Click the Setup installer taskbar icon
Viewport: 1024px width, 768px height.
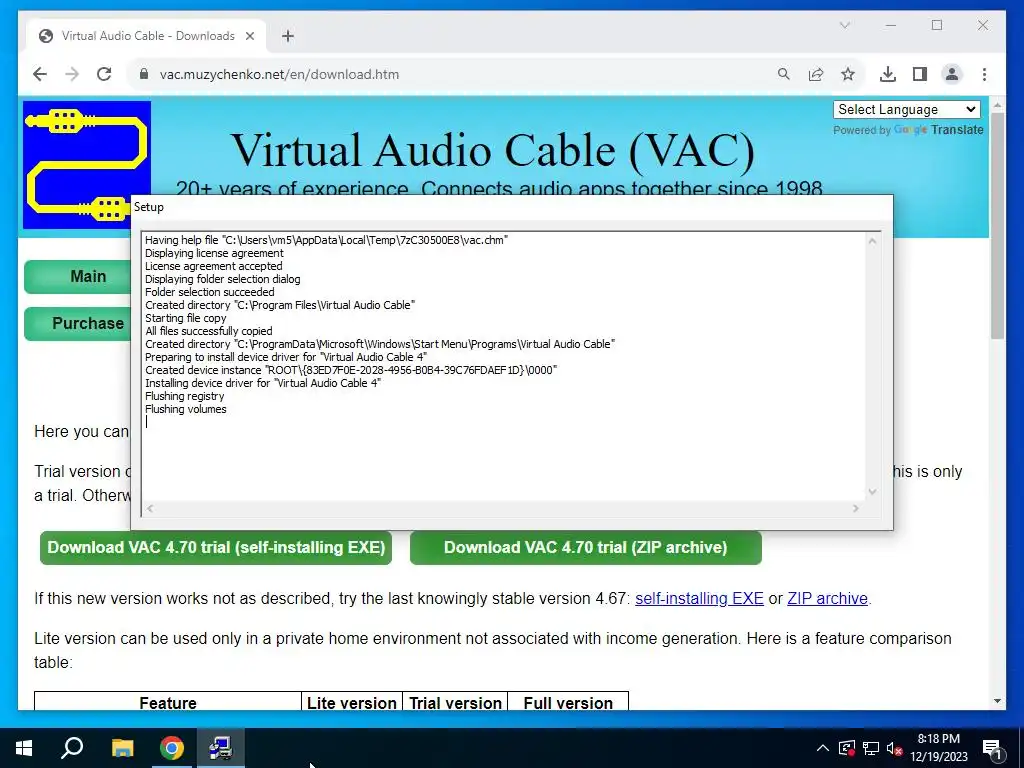(x=221, y=748)
